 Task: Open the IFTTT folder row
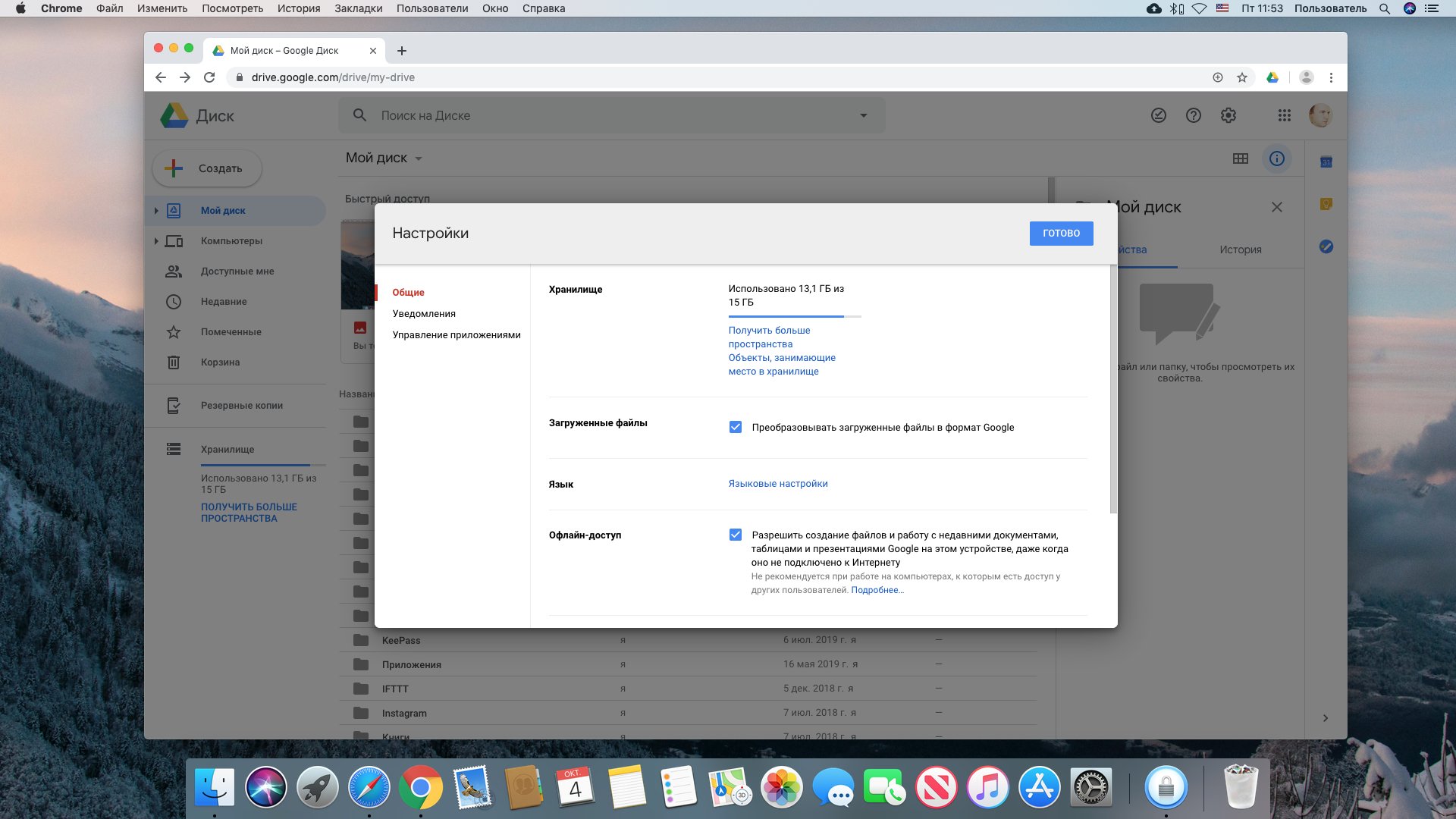(x=688, y=689)
